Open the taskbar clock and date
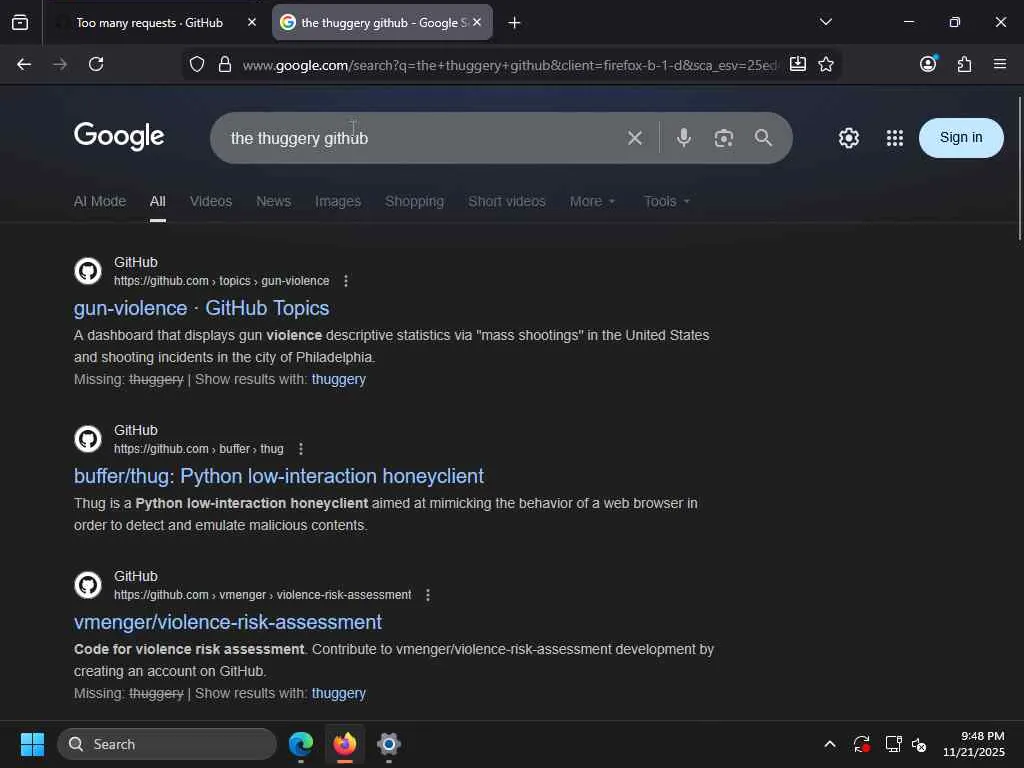 [974, 744]
